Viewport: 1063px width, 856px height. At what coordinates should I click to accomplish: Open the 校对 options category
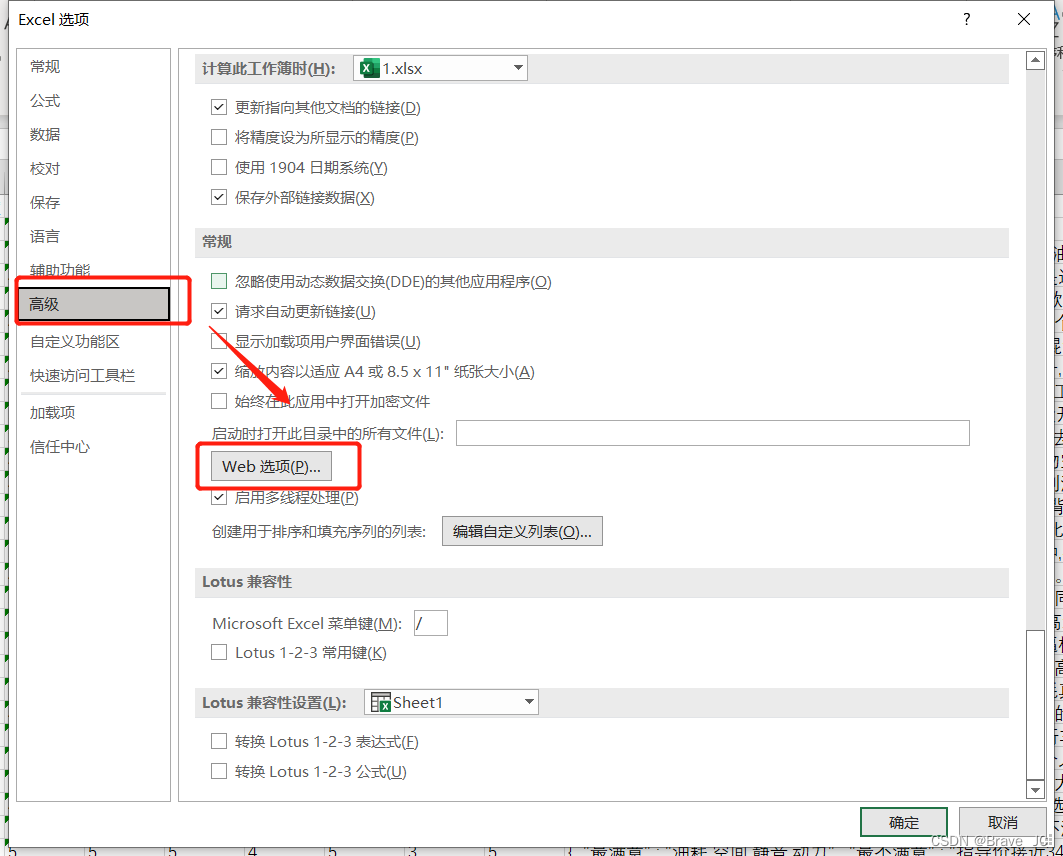45,168
